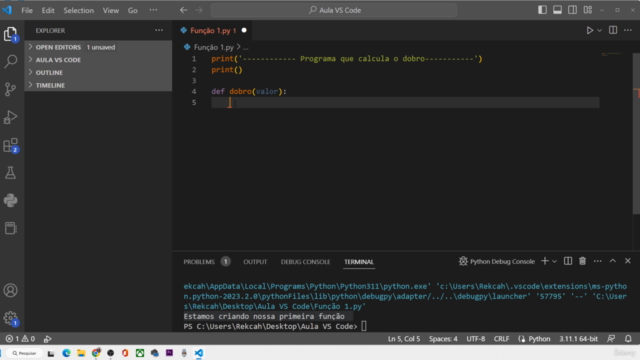
Task: Open editor More Actions ellipsis
Action: pyautogui.click(x=628, y=30)
